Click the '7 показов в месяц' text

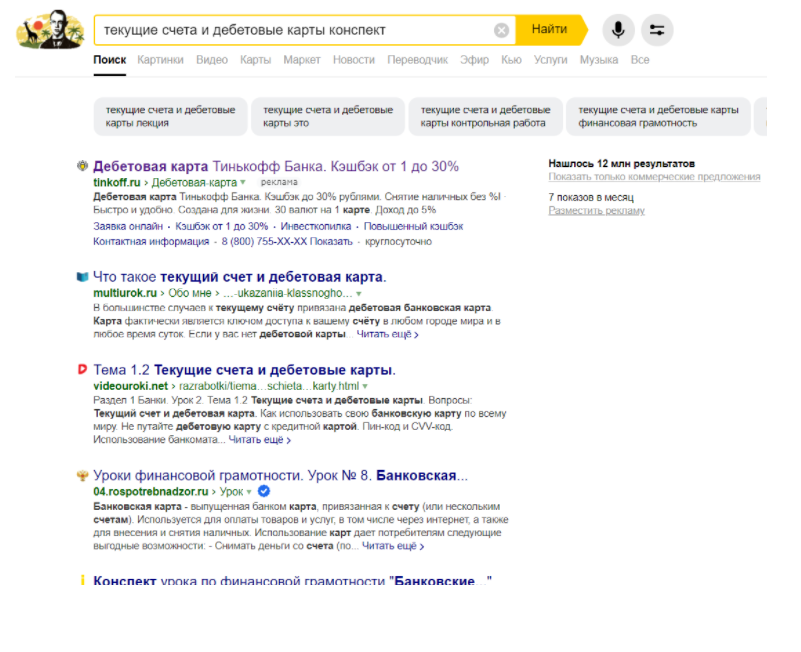(x=591, y=197)
